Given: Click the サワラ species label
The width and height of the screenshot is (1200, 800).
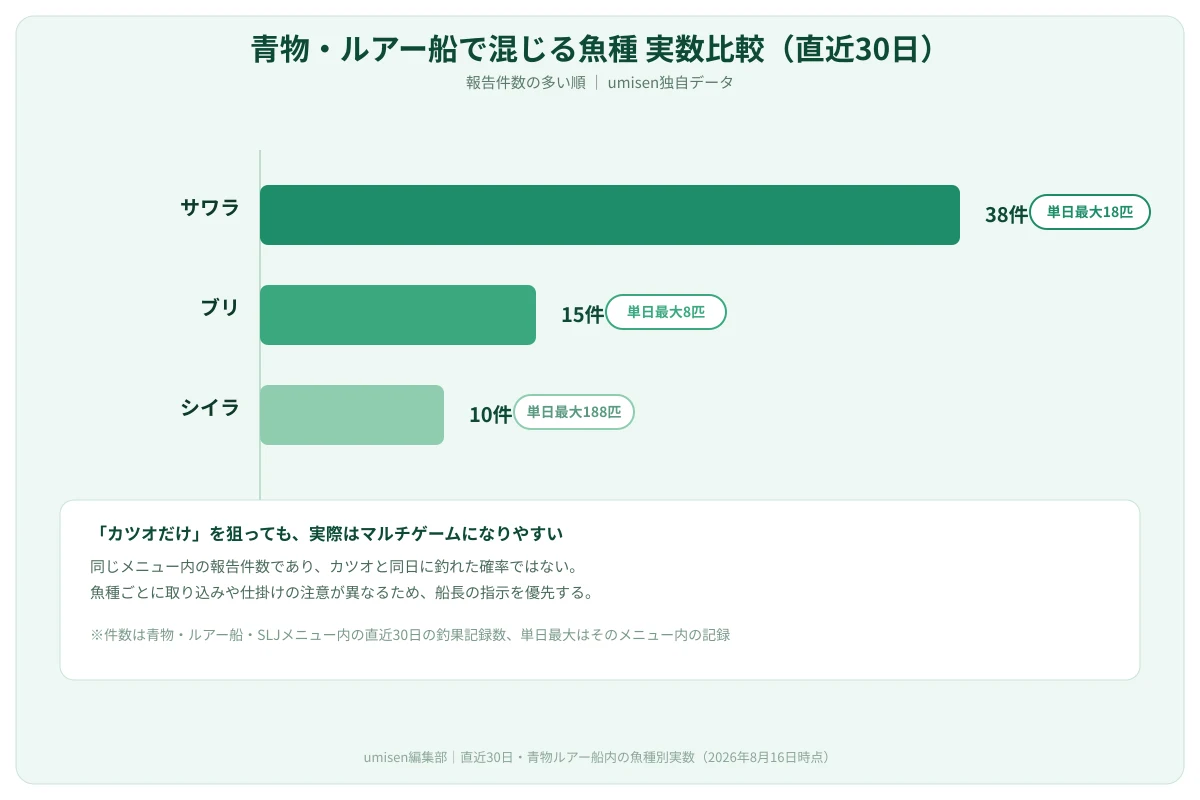Looking at the screenshot, I should click(210, 208).
